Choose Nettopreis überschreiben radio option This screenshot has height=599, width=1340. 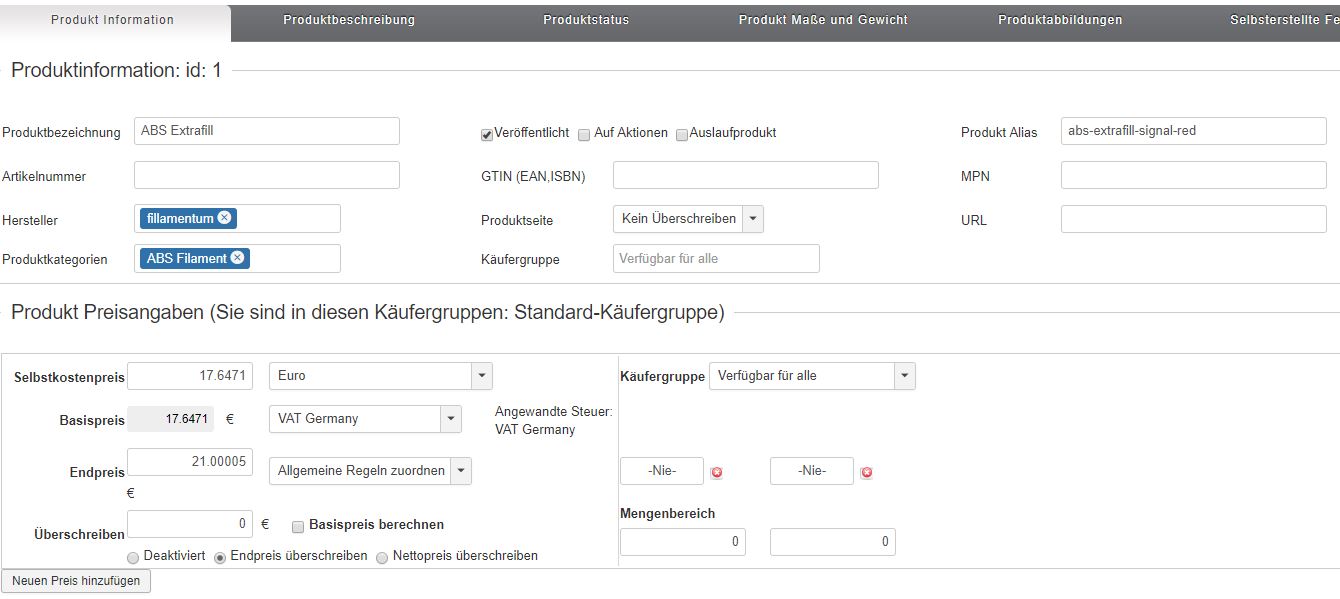pyautogui.click(x=382, y=557)
